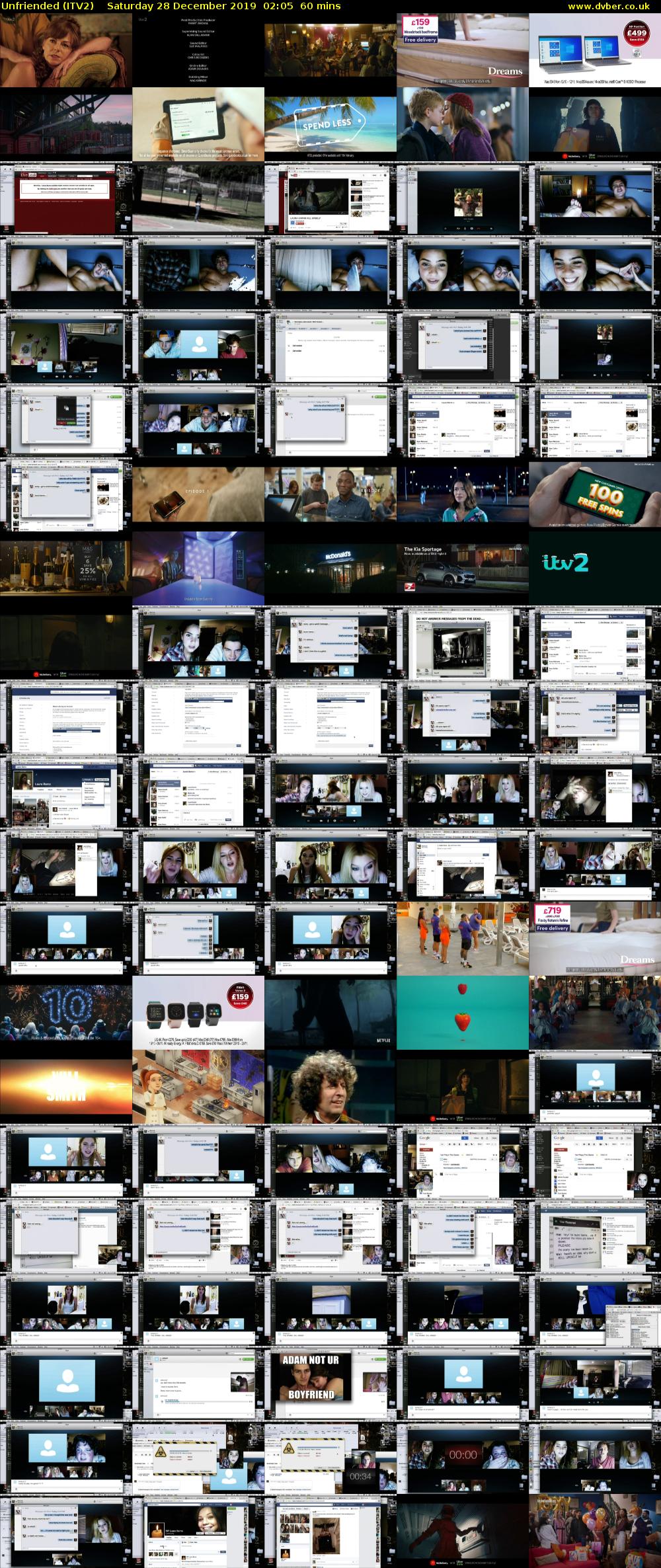Open the cartoon kitchen game advert thumbnail
This screenshot has width=661, height=1568.
pos(198,1087)
